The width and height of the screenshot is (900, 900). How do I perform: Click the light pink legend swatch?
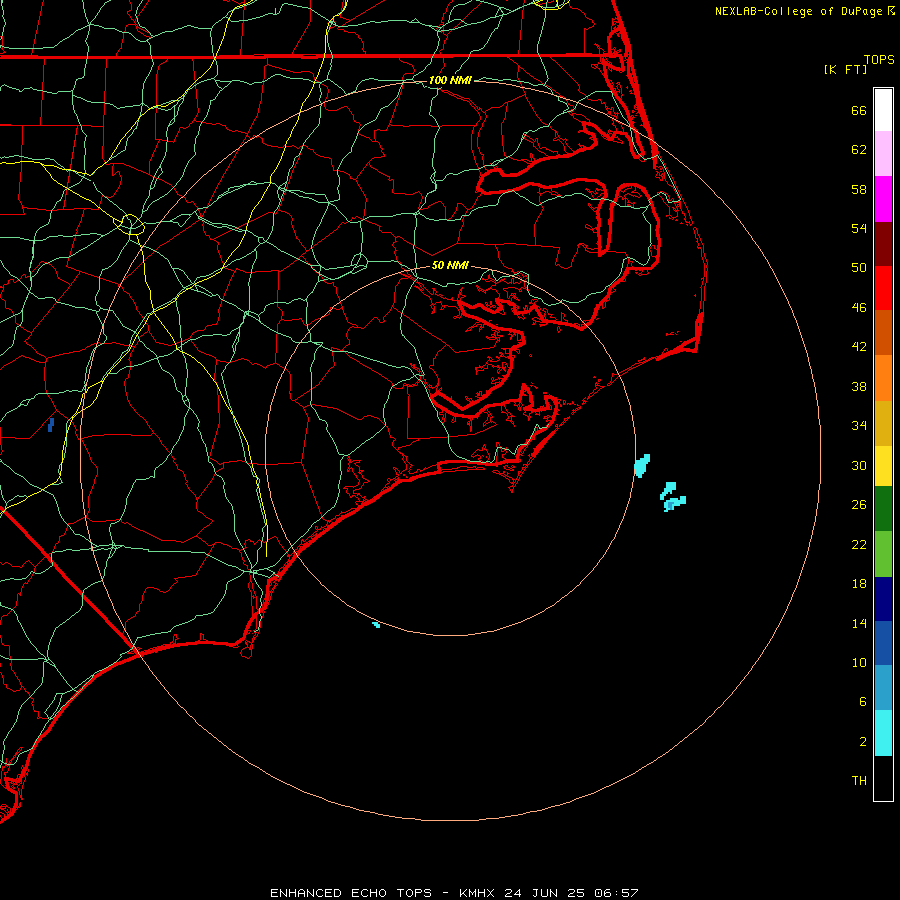pyautogui.click(x=883, y=153)
